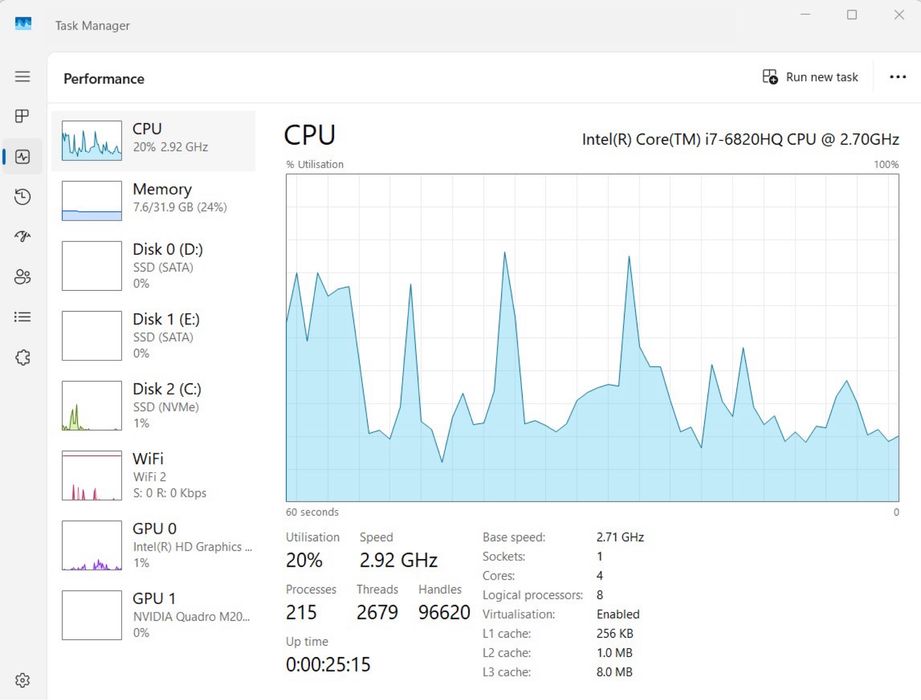Viewport: 921px width, 700px height.
Task: Click the 0:00:25:15 up time value
Action: [x=328, y=665]
